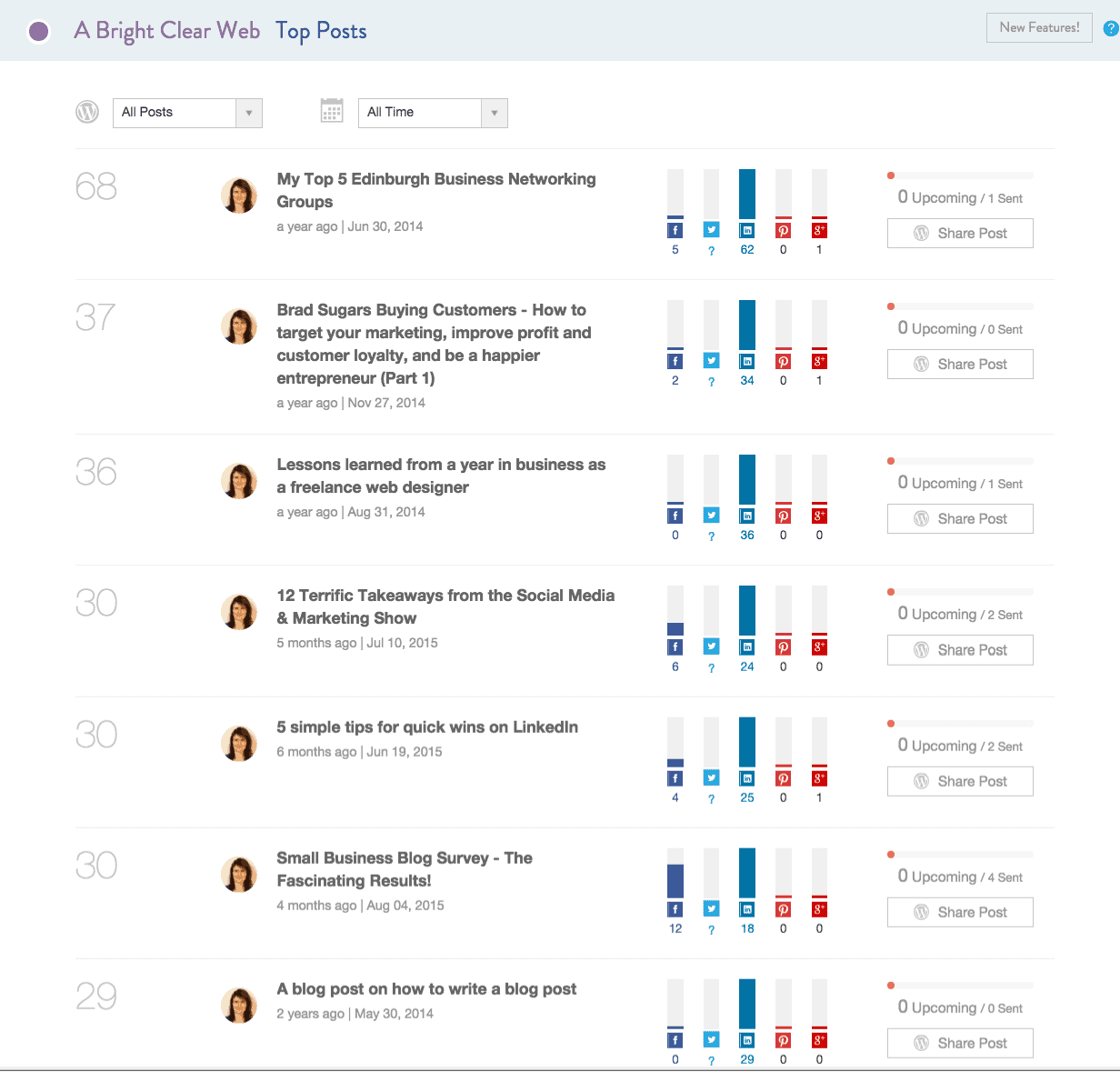Open 'A blog post on how to write a blog post'
This screenshot has height=1072, width=1120.
click(x=426, y=989)
